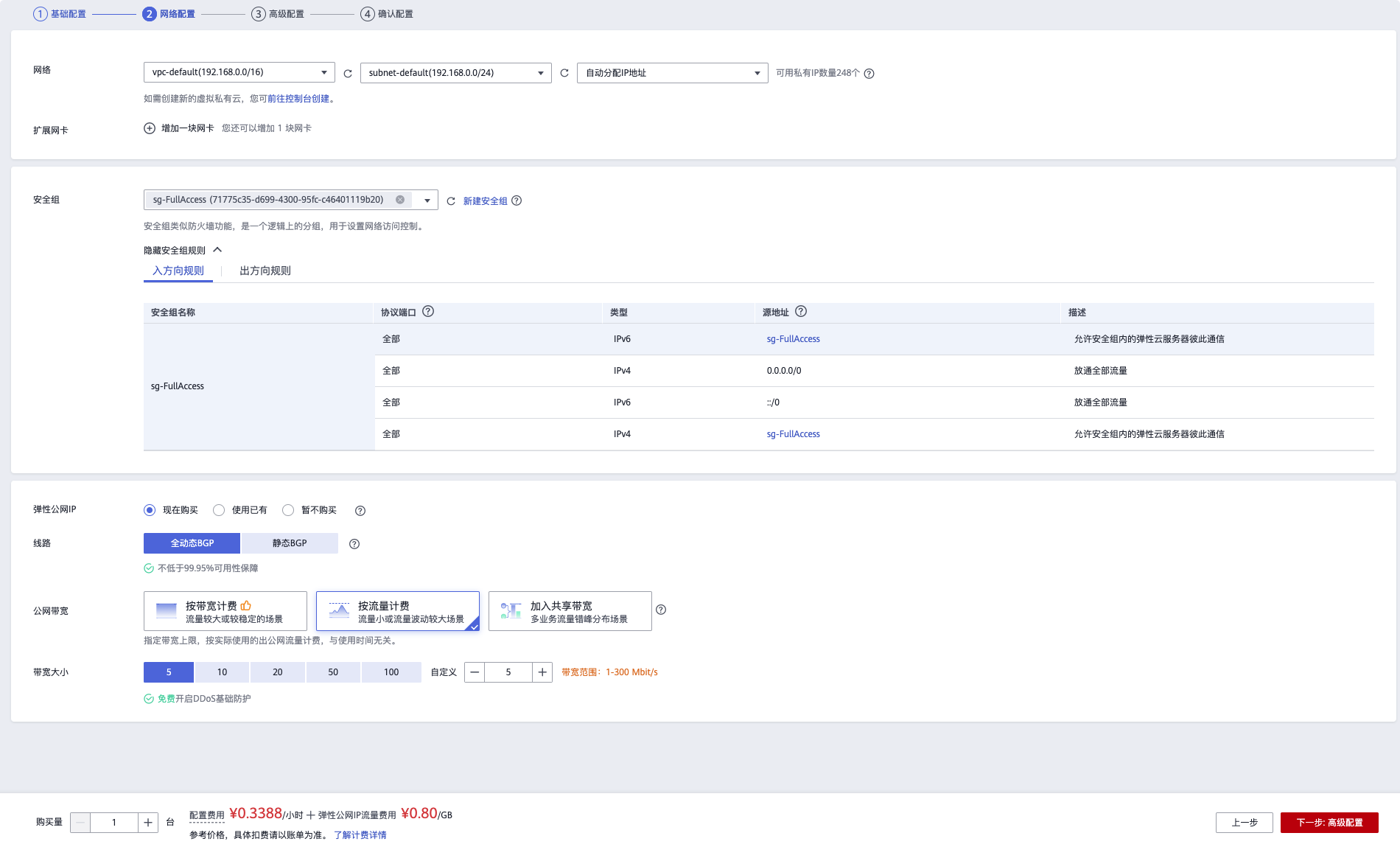The height and width of the screenshot is (847, 1400).
Task: Collapse 隐藏安全组规则 section
Action: tap(183, 251)
